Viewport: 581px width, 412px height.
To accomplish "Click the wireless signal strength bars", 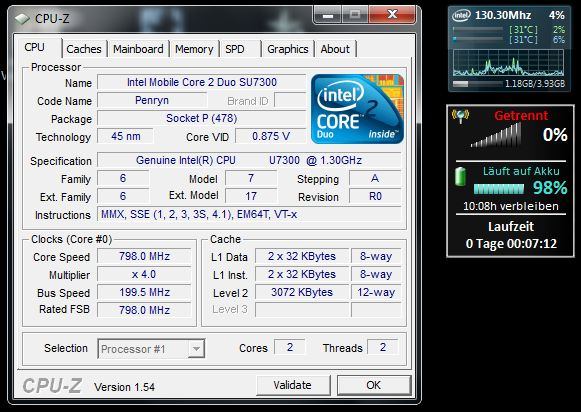I will [x=496, y=135].
